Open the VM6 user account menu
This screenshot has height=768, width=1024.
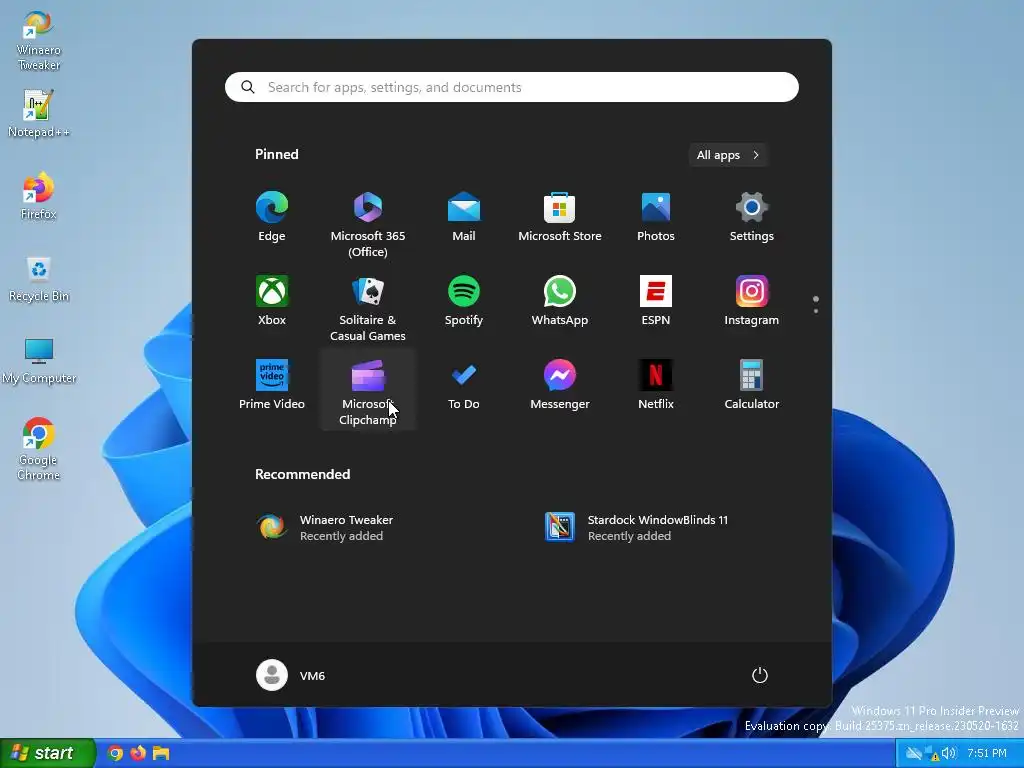[291, 675]
